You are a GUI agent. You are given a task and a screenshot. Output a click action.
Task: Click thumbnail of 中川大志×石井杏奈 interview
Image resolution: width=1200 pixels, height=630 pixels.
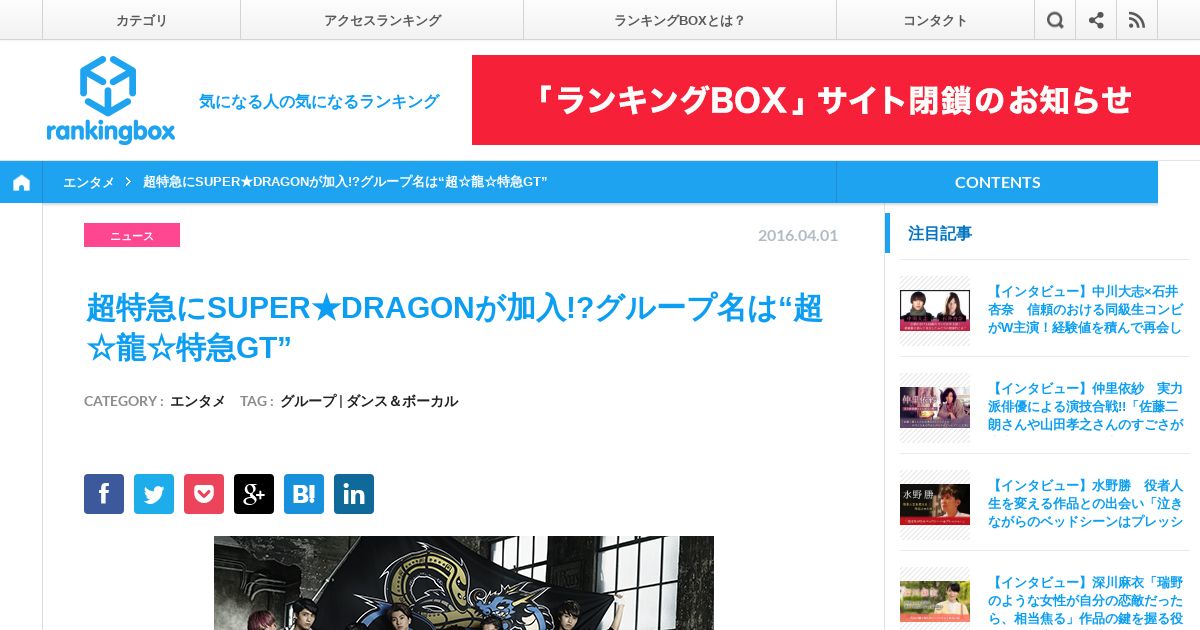[x=935, y=310]
